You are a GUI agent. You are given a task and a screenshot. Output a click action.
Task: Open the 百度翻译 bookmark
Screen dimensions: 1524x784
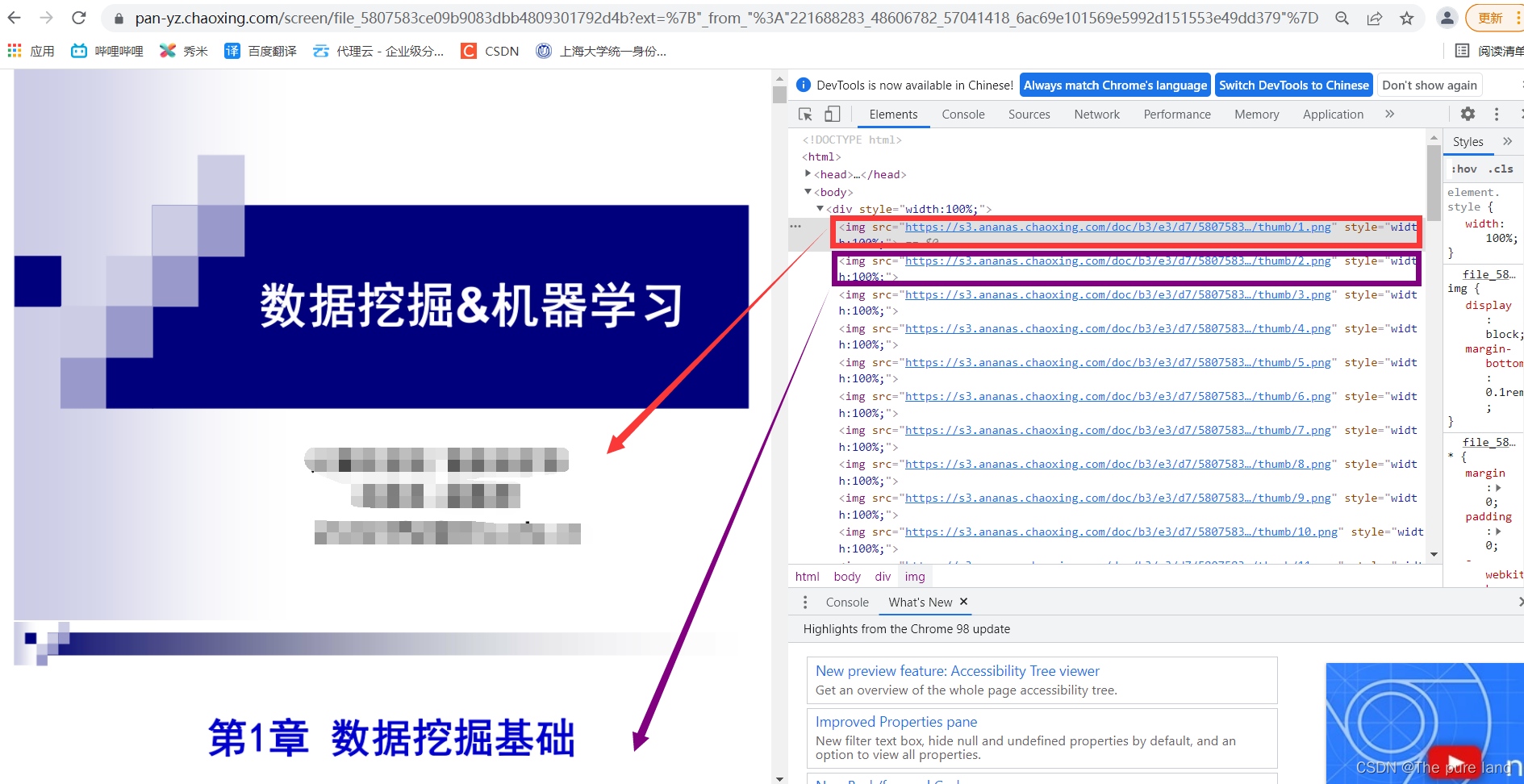point(261,51)
